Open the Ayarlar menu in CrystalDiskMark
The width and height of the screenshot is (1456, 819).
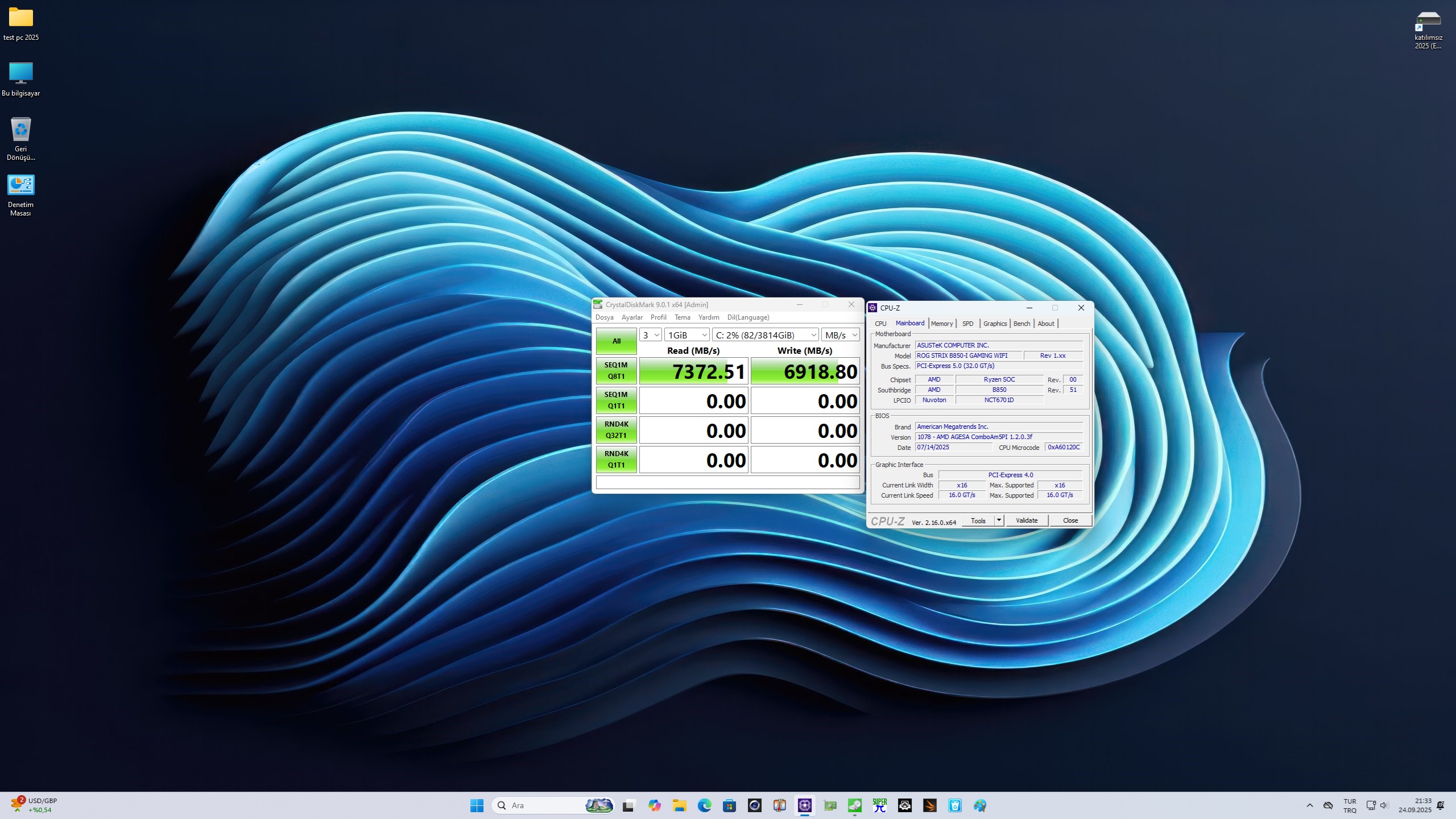point(631,317)
